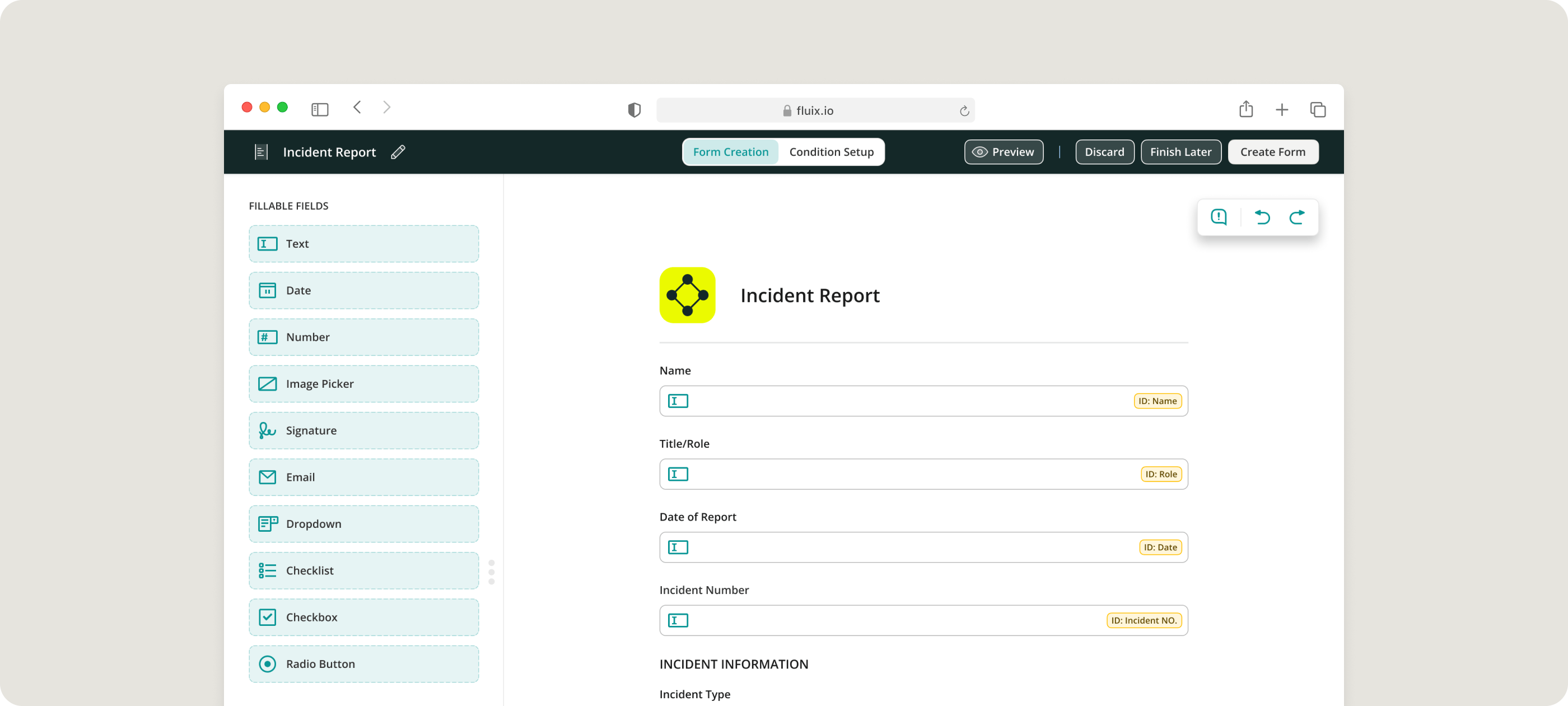Select the Form Creation tab
Image resolution: width=1568 pixels, height=706 pixels.
[730, 152]
